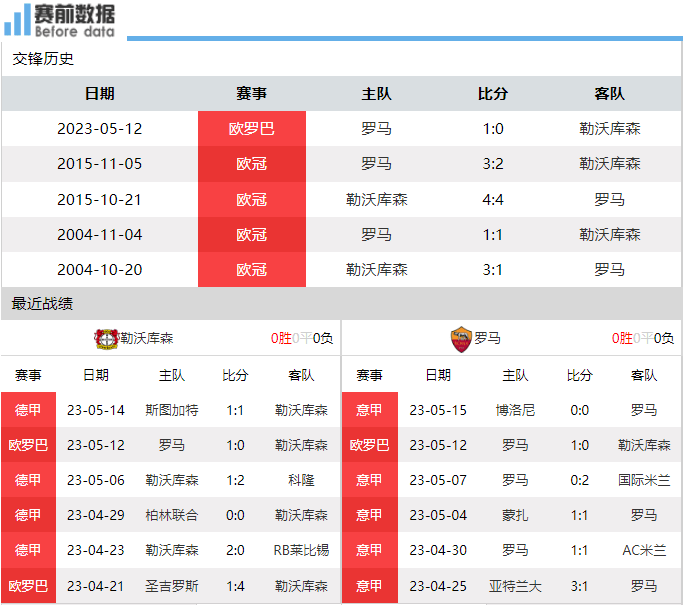Click the 3:1 score for 2004-10-20
Screen dimensions: 683x605
(x=493, y=270)
